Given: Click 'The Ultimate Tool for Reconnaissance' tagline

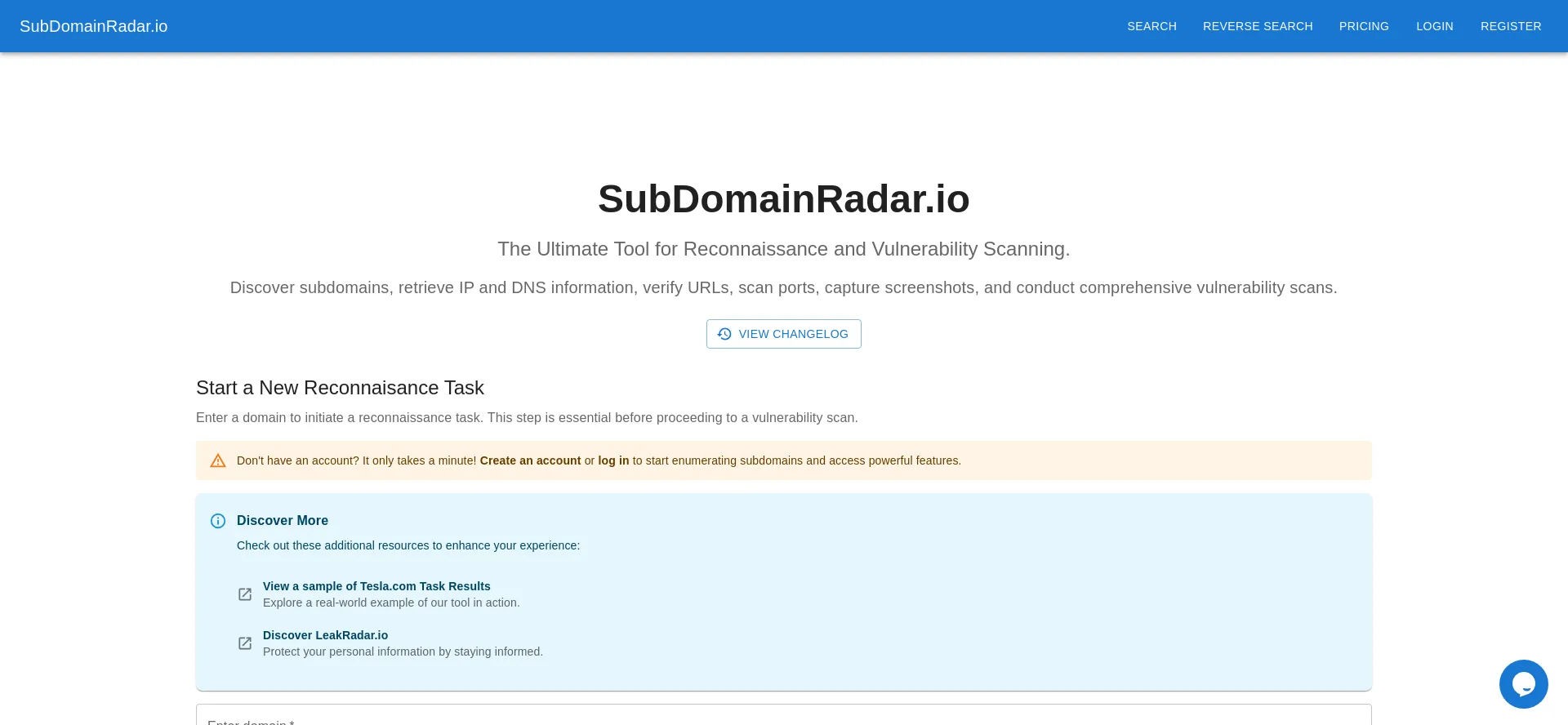Looking at the screenshot, I should (784, 249).
